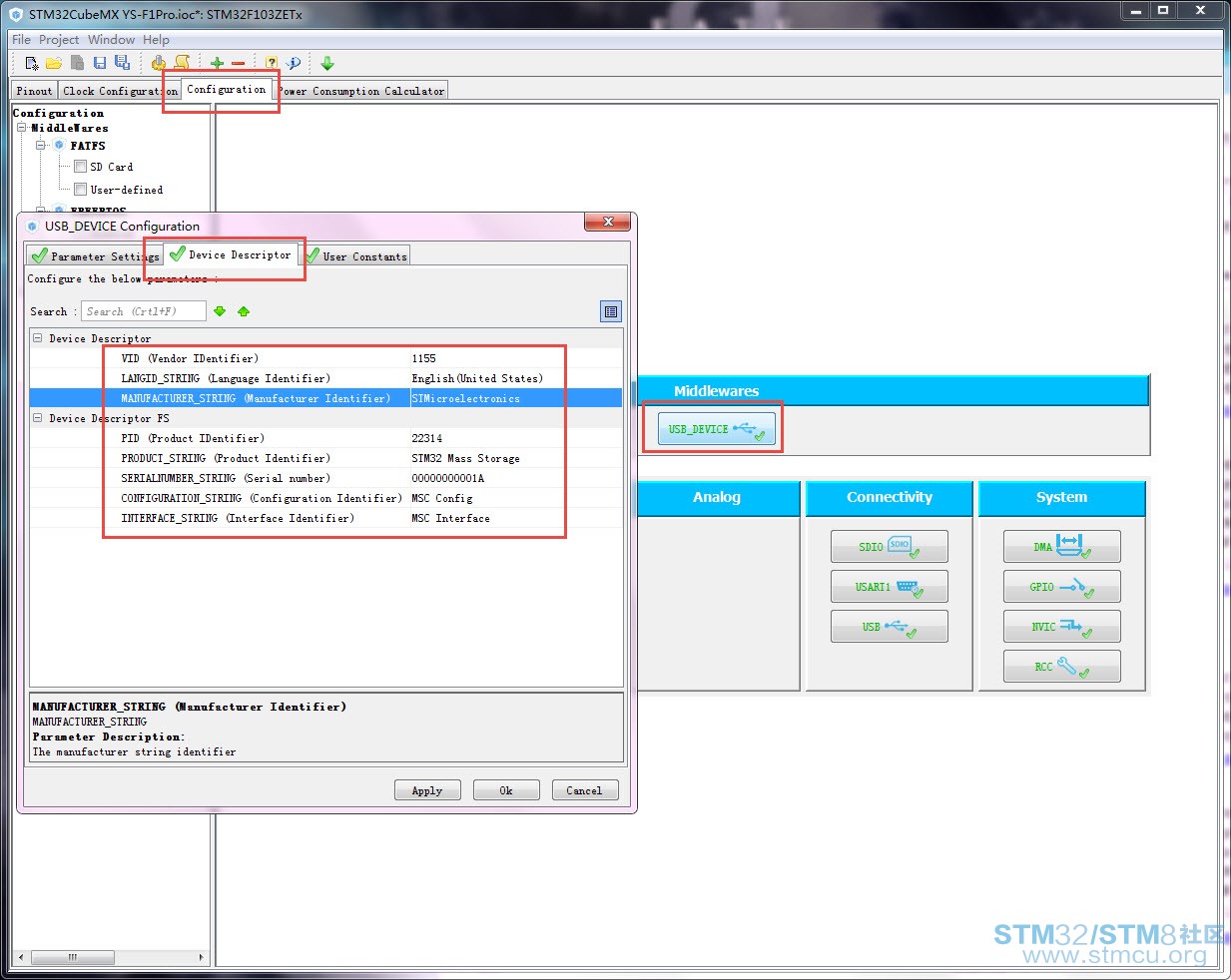Open the USART1 connectivity configuration
The height and width of the screenshot is (980, 1231).
pos(889,587)
